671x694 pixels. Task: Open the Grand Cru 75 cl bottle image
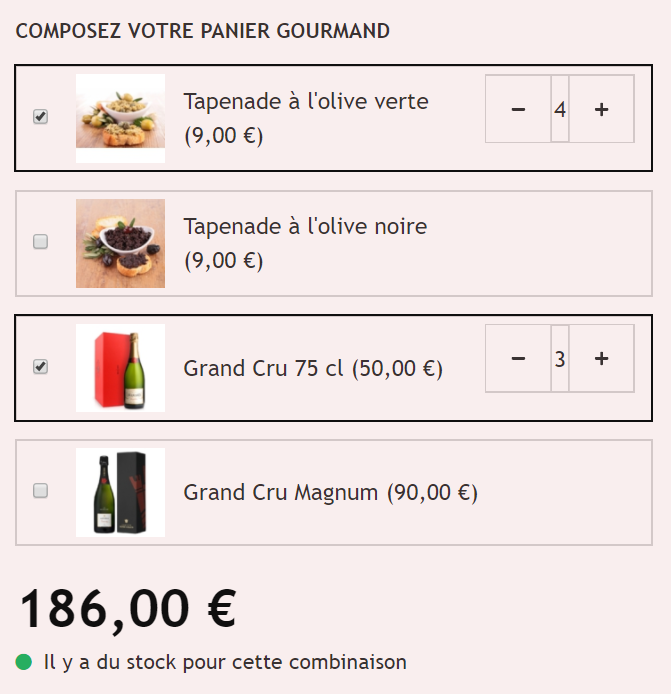point(120,368)
